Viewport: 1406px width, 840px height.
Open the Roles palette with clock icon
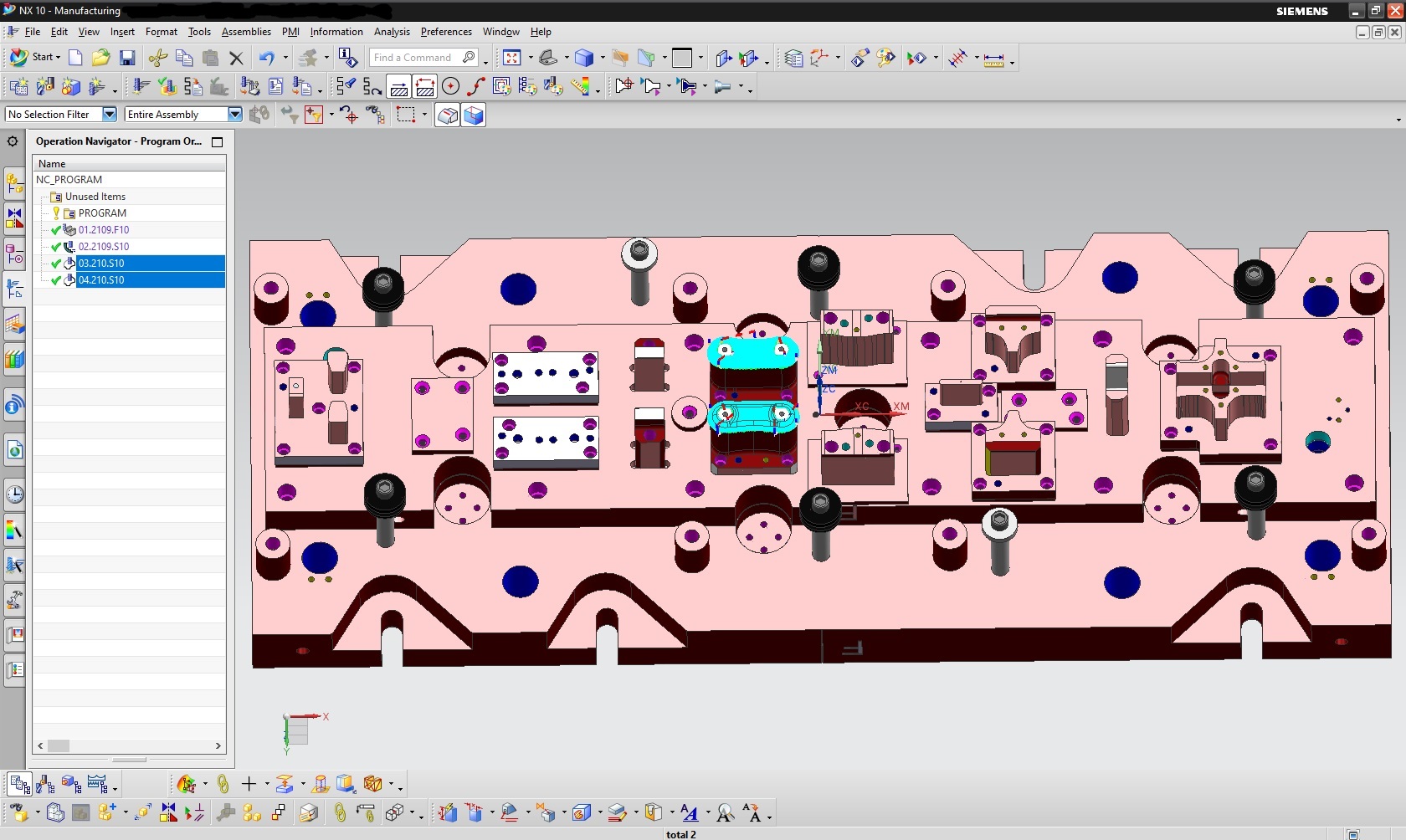tap(14, 494)
